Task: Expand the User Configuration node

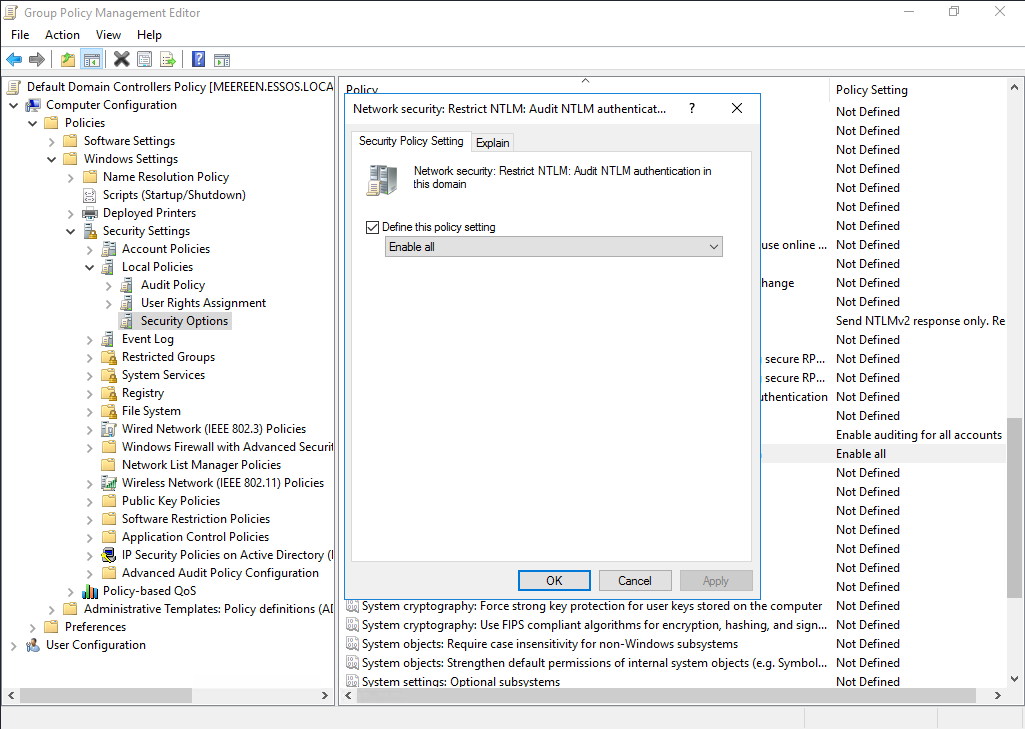Action: point(14,645)
